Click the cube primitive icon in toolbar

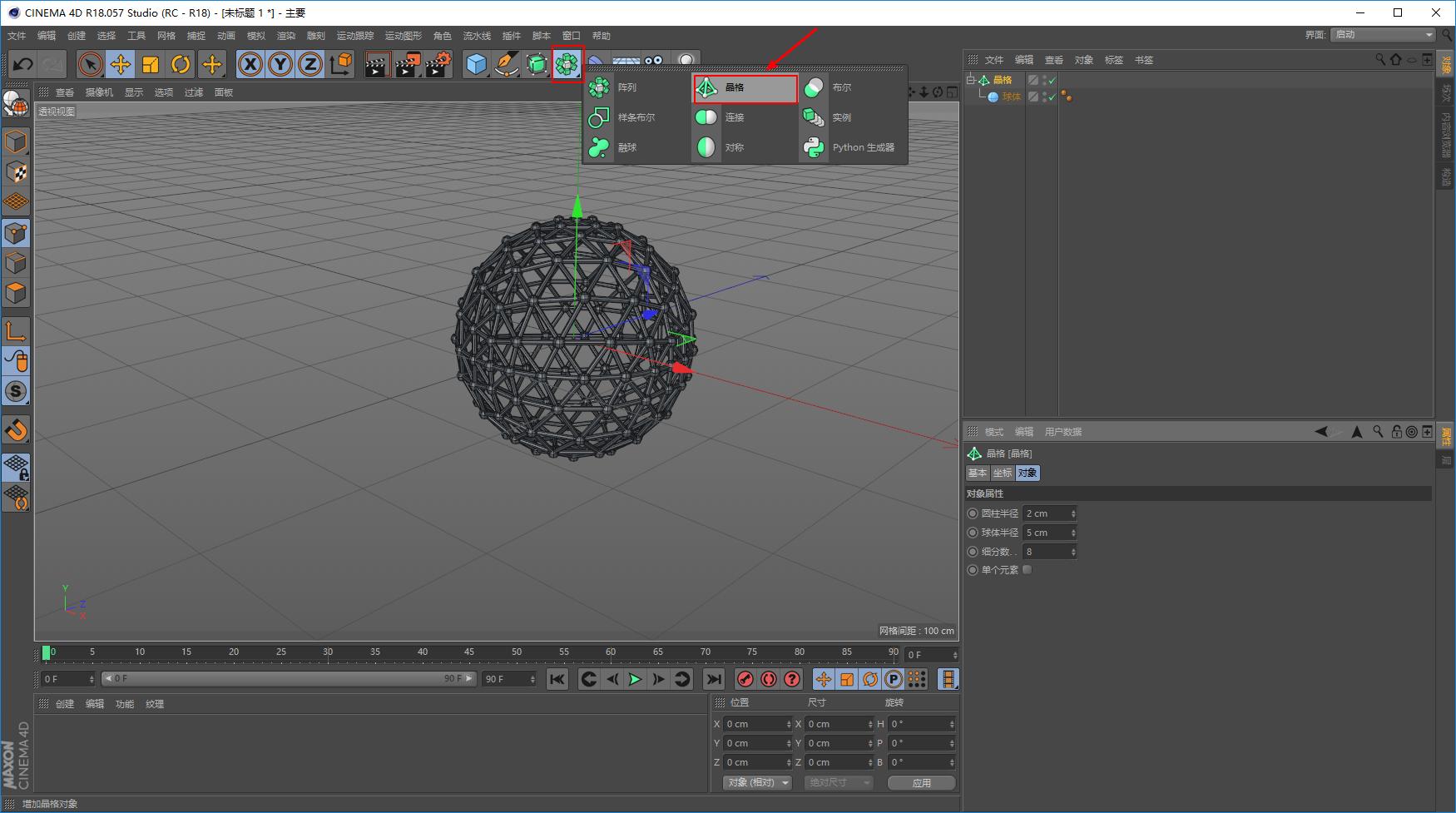tap(476, 62)
